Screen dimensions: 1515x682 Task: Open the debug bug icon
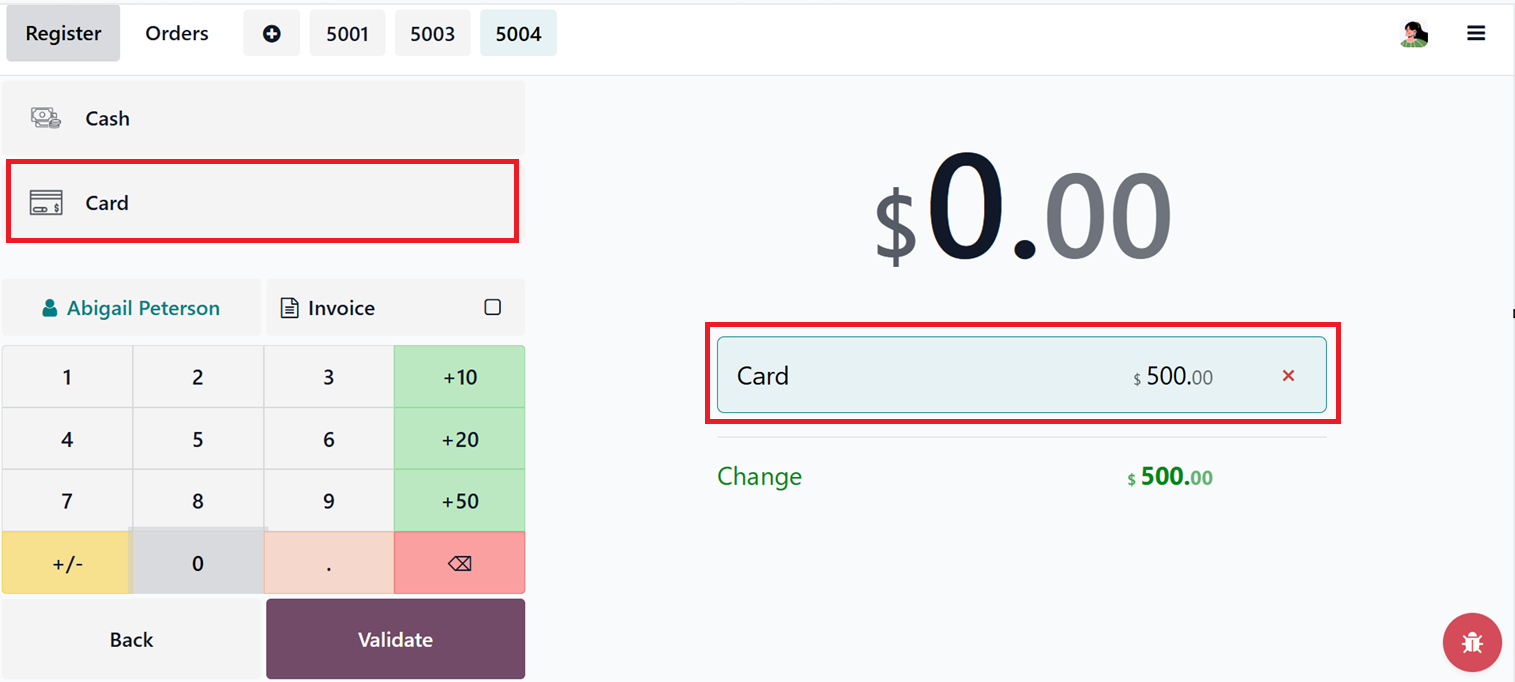coord(1472,642)
